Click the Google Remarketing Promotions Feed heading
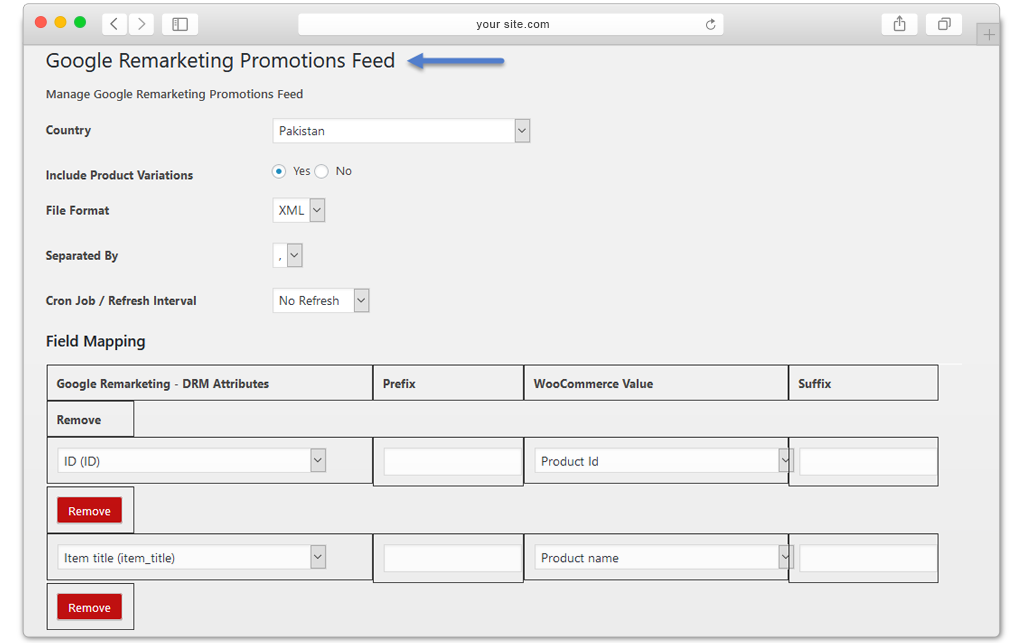This screenshot has height=643, width=1024. [220, 61]
